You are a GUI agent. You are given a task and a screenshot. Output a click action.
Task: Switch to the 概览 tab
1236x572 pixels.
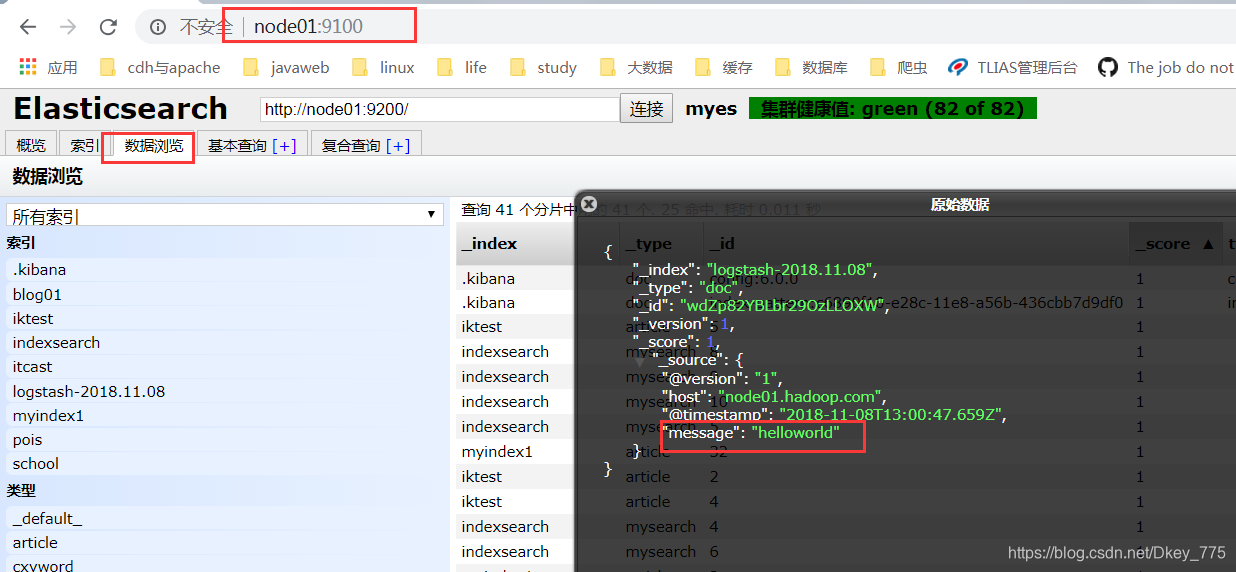(31, 145)
